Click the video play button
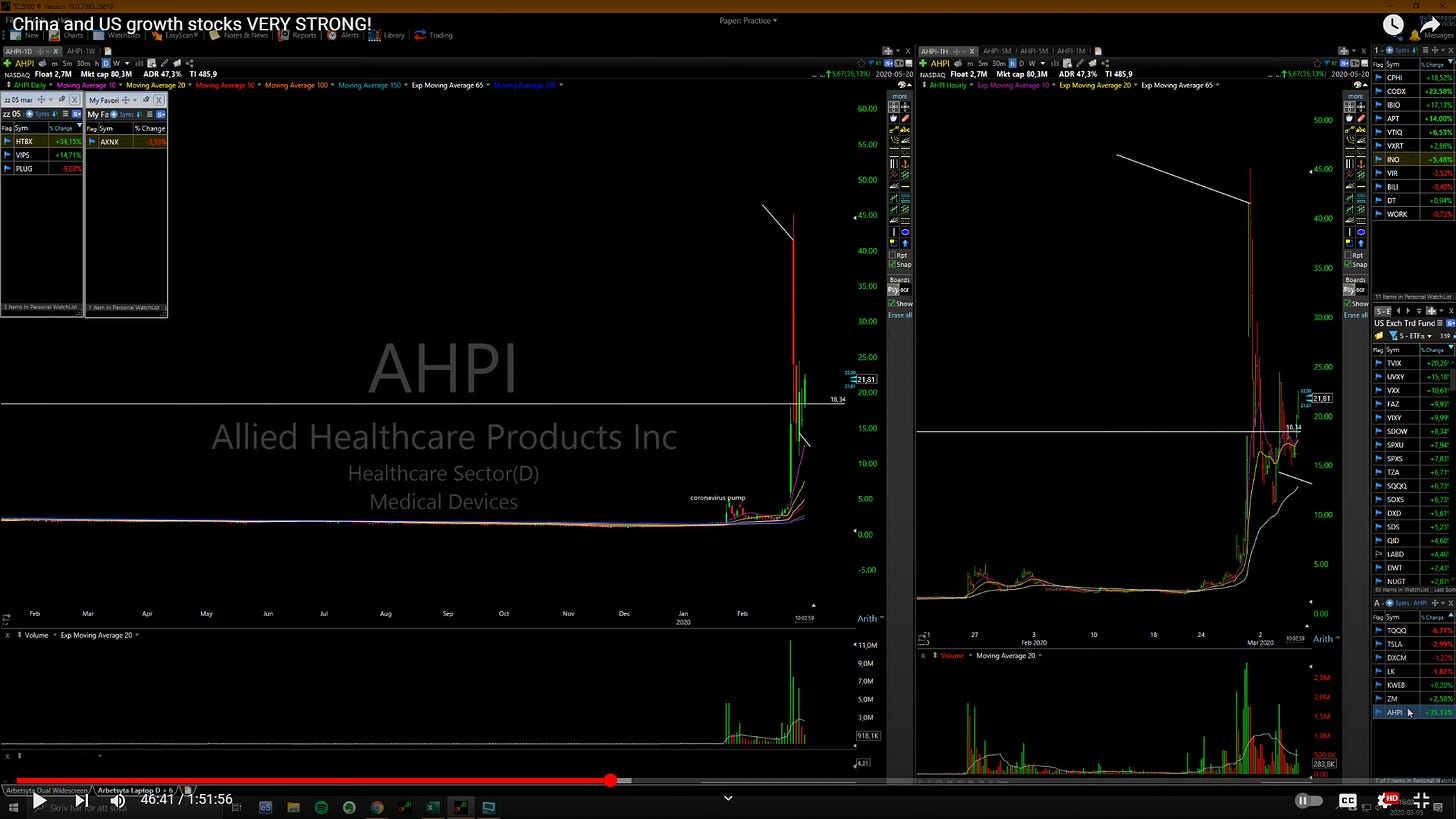Viewport: 1456px width, 819px height. point(38,800)
